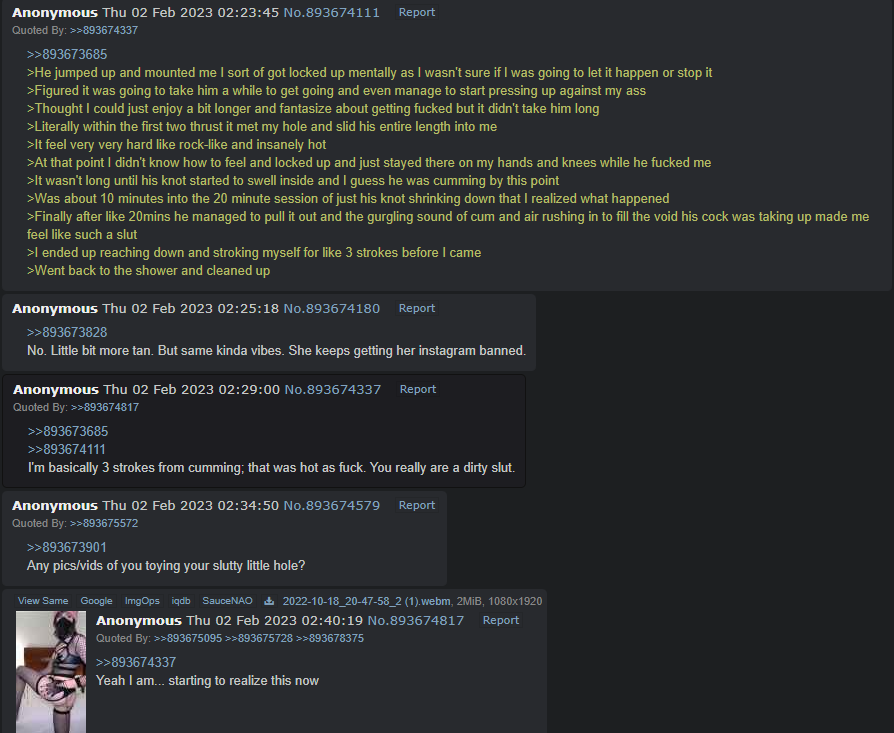Image resolution: width=894 pixels, height=733 pixels.
Task: Follow the reply link >>893673828
Action: (x=67, y=332)
